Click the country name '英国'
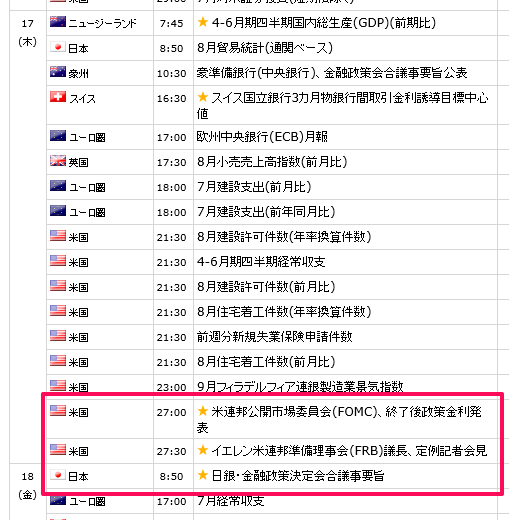Image resolution: width=509 pixels, height=520 pixels. (78, 162)
